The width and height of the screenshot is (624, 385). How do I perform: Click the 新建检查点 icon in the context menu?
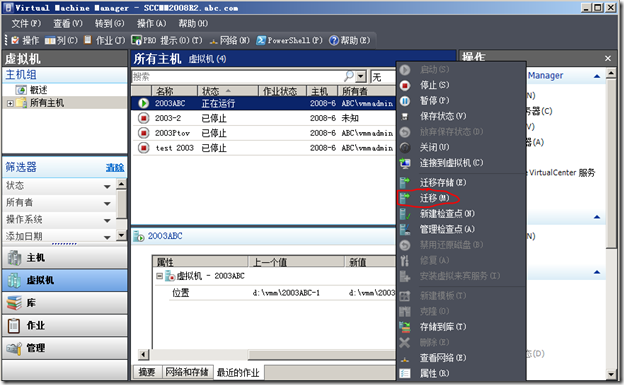[405, 214]
